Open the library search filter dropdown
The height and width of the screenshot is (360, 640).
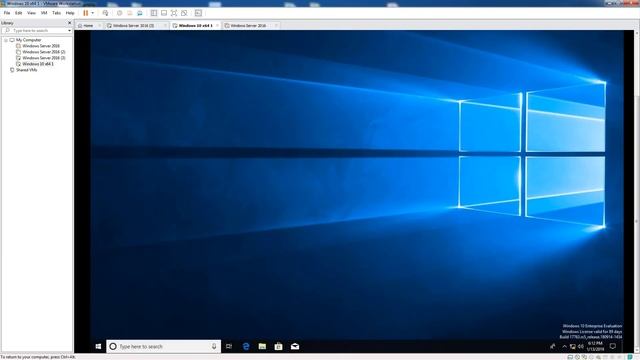pos(69,31)
